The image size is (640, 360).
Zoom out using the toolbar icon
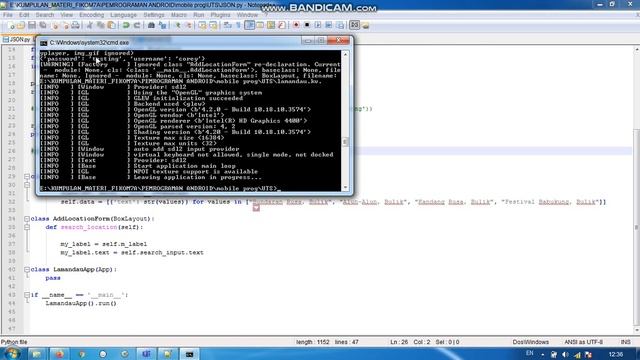[189, 25]
